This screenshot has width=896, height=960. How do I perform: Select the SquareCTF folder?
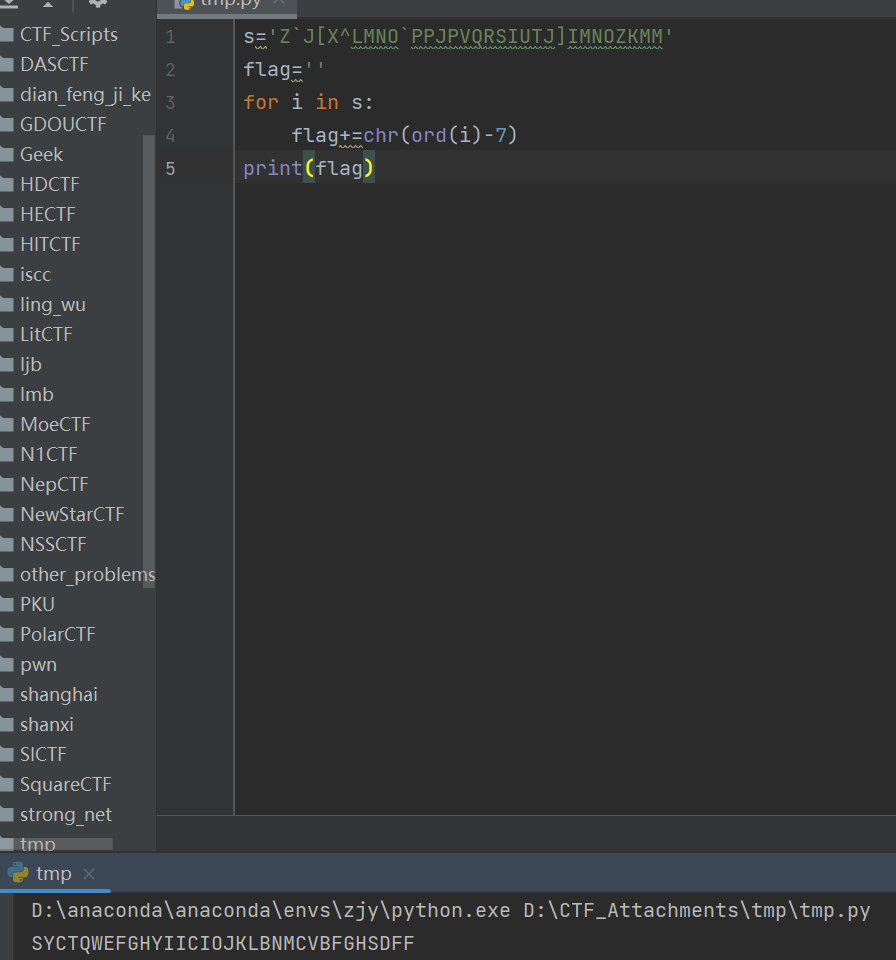[65, 785]
